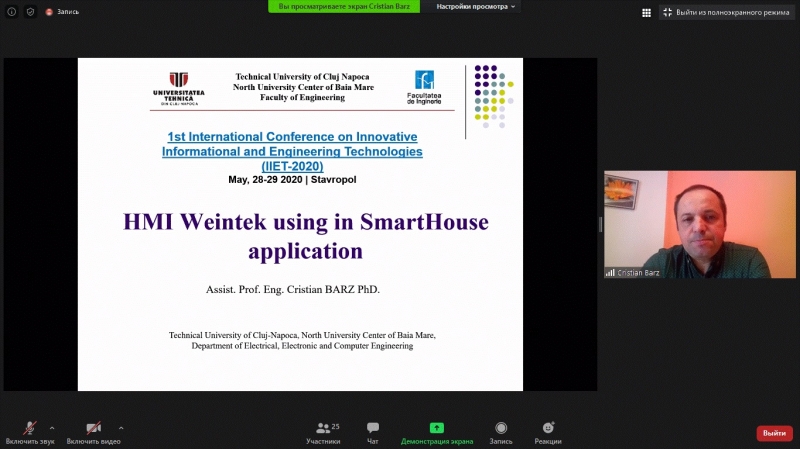Open the meeting info icon

tap(11, 12)
